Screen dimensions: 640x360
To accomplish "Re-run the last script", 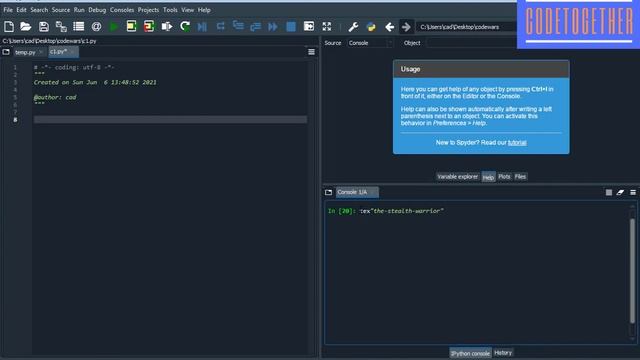I will pyautogui.click(x=185, y=27).
